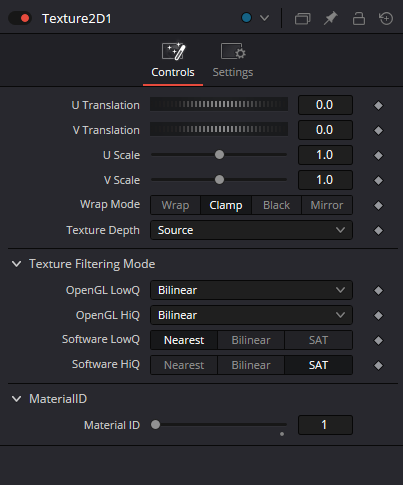The height and width of the screenshot is (485, 403).
Task: Add keyframe for Software LowQ
Action: (x=378, y=340)
